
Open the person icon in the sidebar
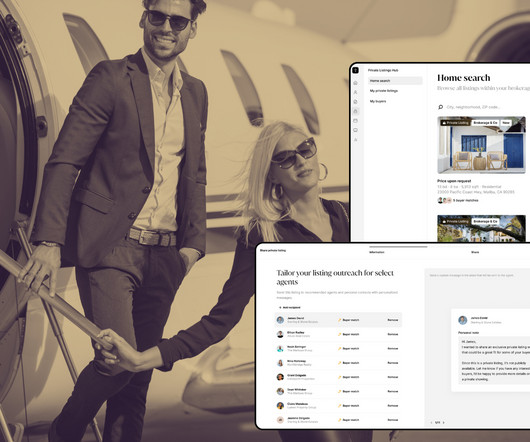tap(355, 92)
